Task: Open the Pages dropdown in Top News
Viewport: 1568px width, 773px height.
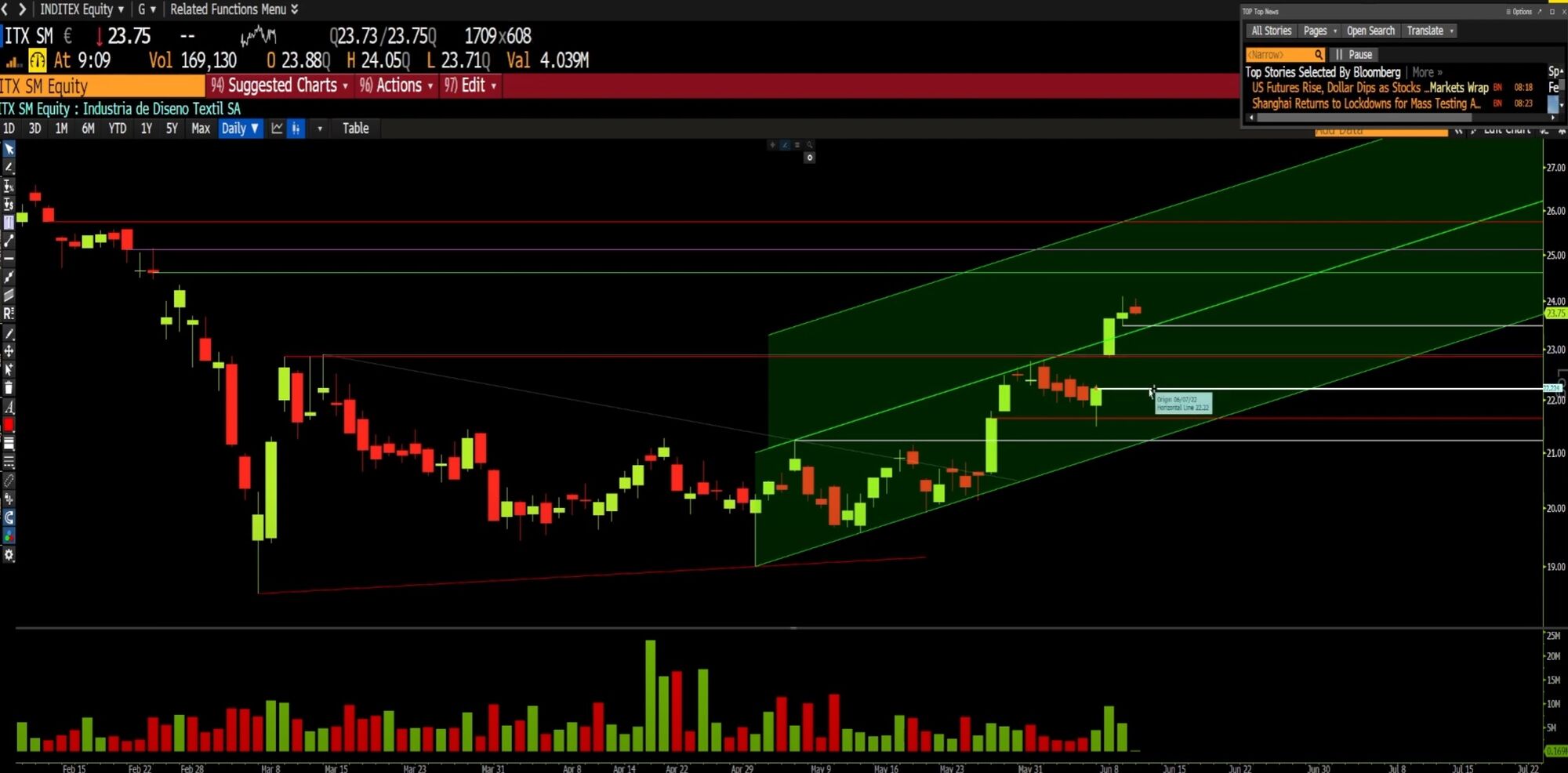Action: [1319, 31]
